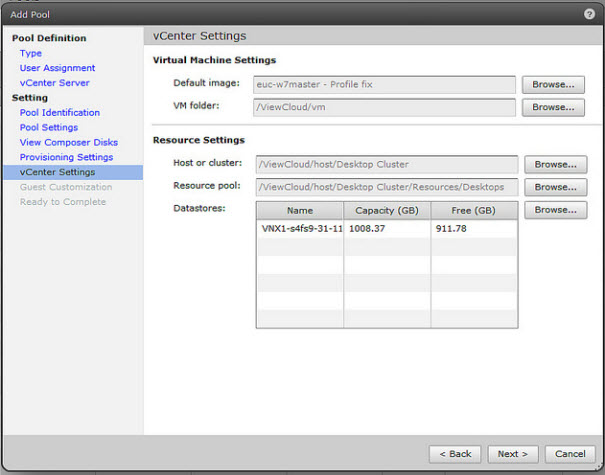Click Next to continue
The height and width of the screenshot is (475, 605).
click(512, 454)
